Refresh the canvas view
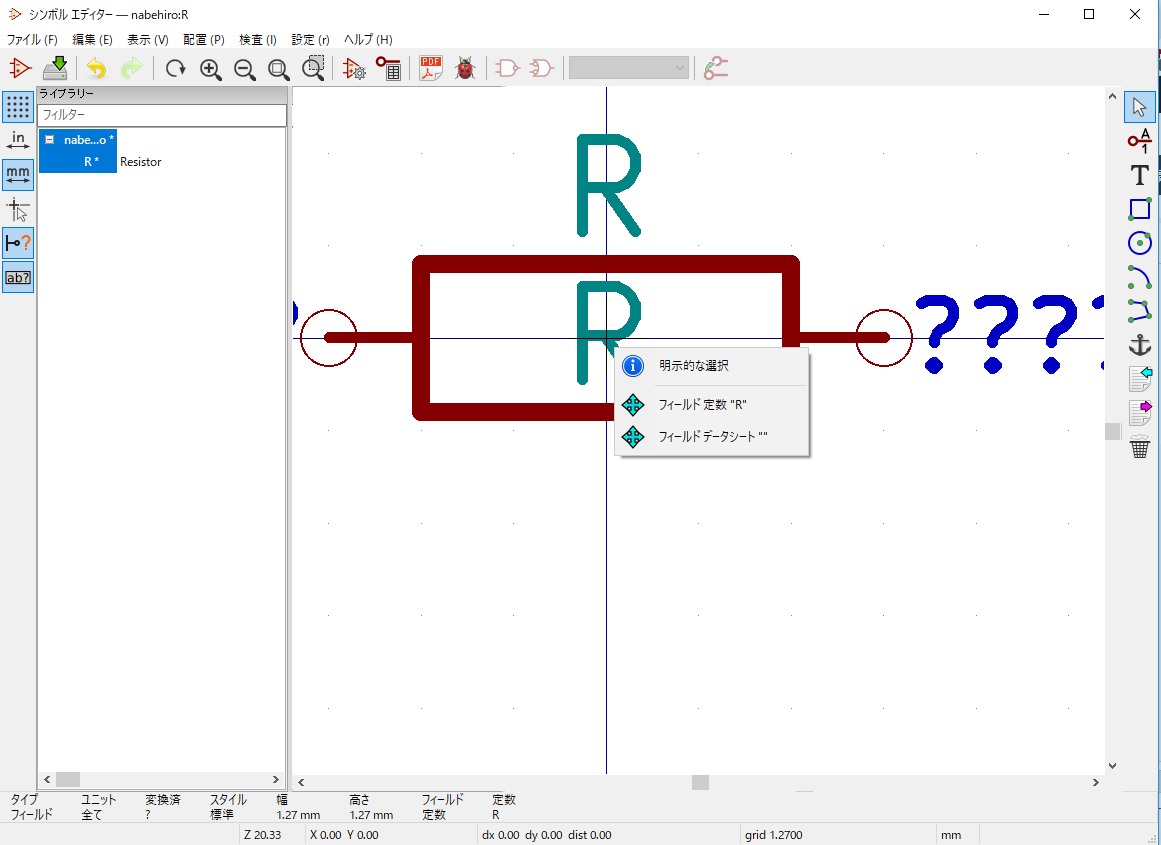The width and height of the screenshot is (1161, 845). click(x=175, y=69)
